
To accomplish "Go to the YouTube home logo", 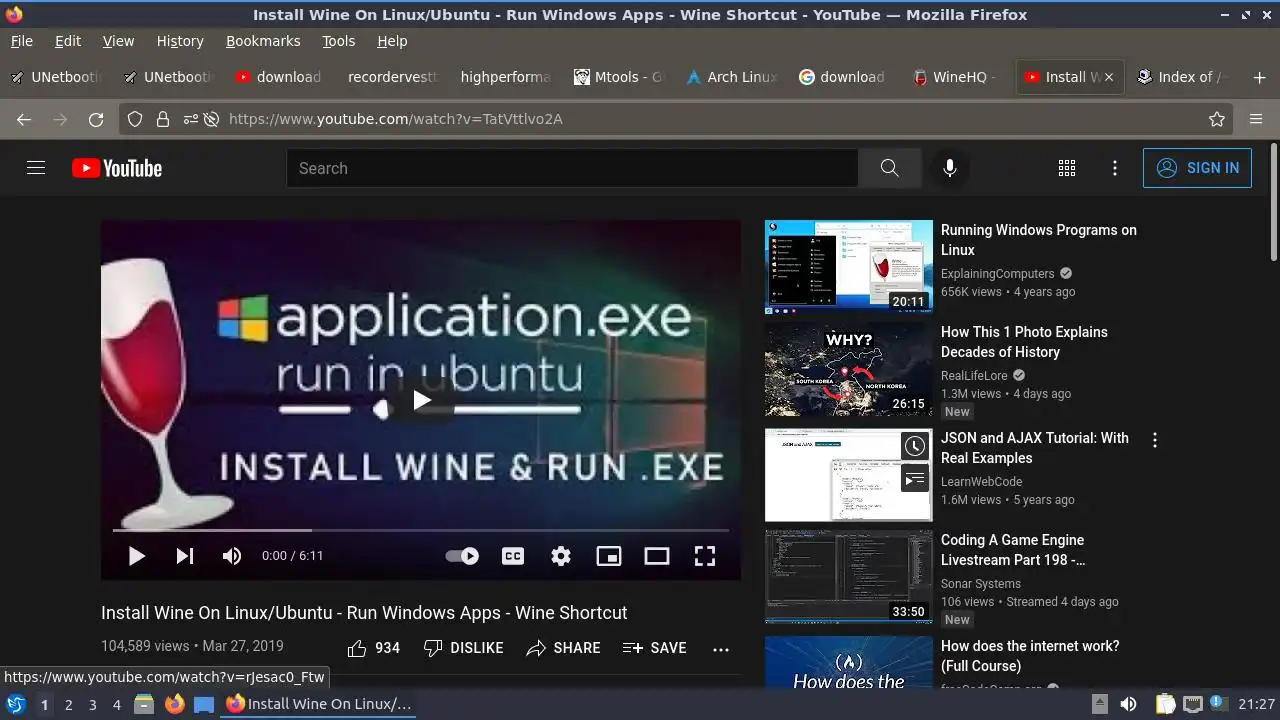I will [117, 168].
